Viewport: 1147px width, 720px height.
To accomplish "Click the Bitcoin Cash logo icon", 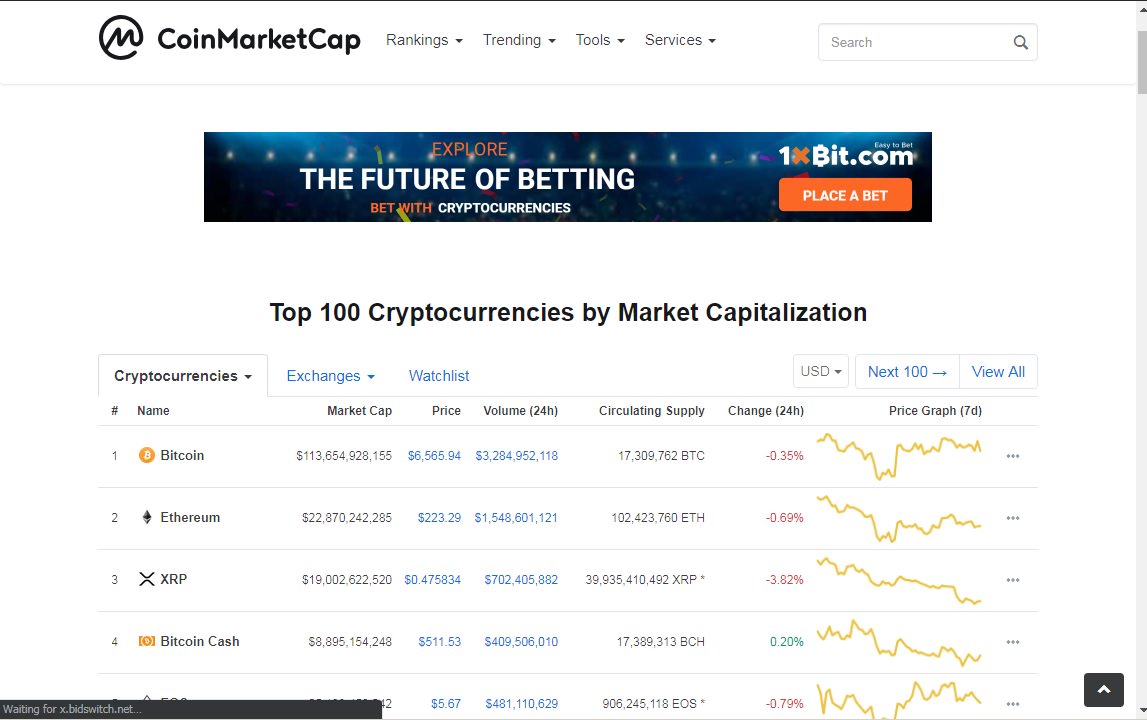I will [x=146, y=641].
